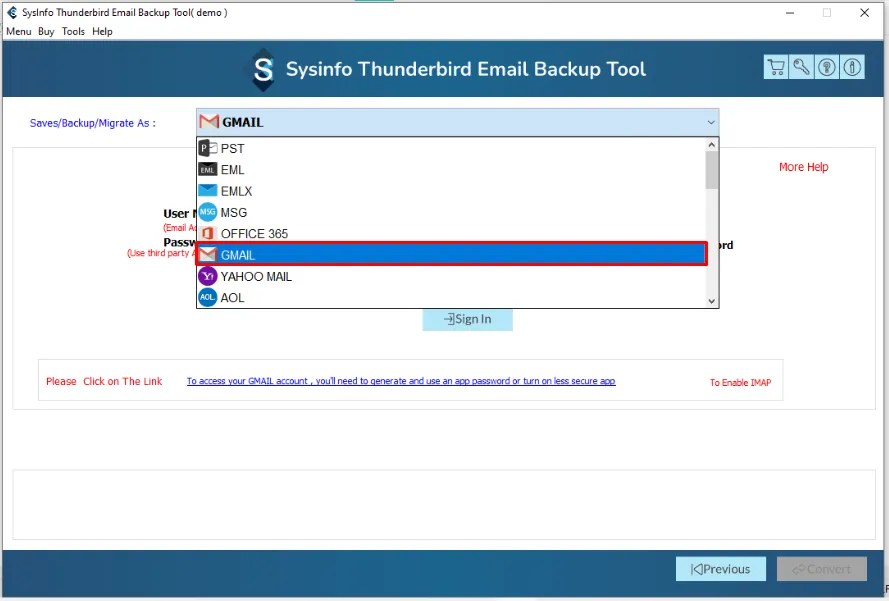Open the Help menu
The height and width of the screenshot is (601, 889).
click(x=103, y=31)
